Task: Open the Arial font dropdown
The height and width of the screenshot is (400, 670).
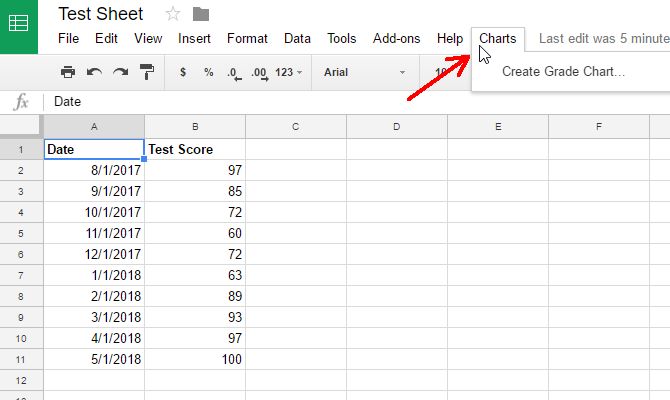Action: pyautogui.click(x=364, y=72)
